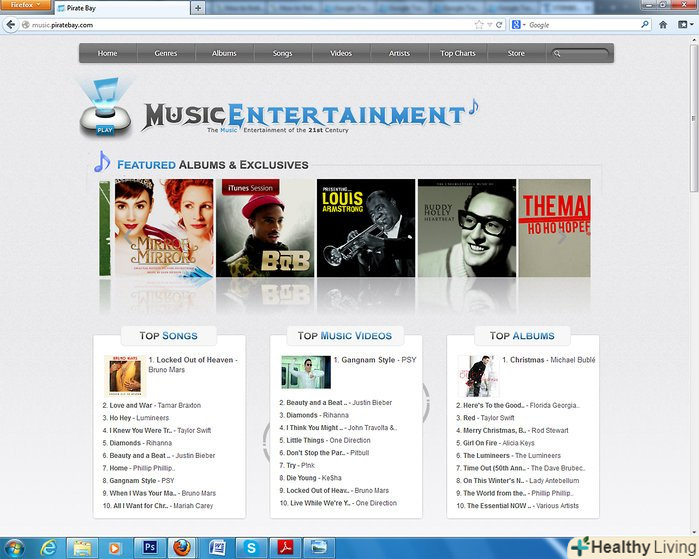Click the Buddy Holly Heartbeat cover

(x=467, y=228)
